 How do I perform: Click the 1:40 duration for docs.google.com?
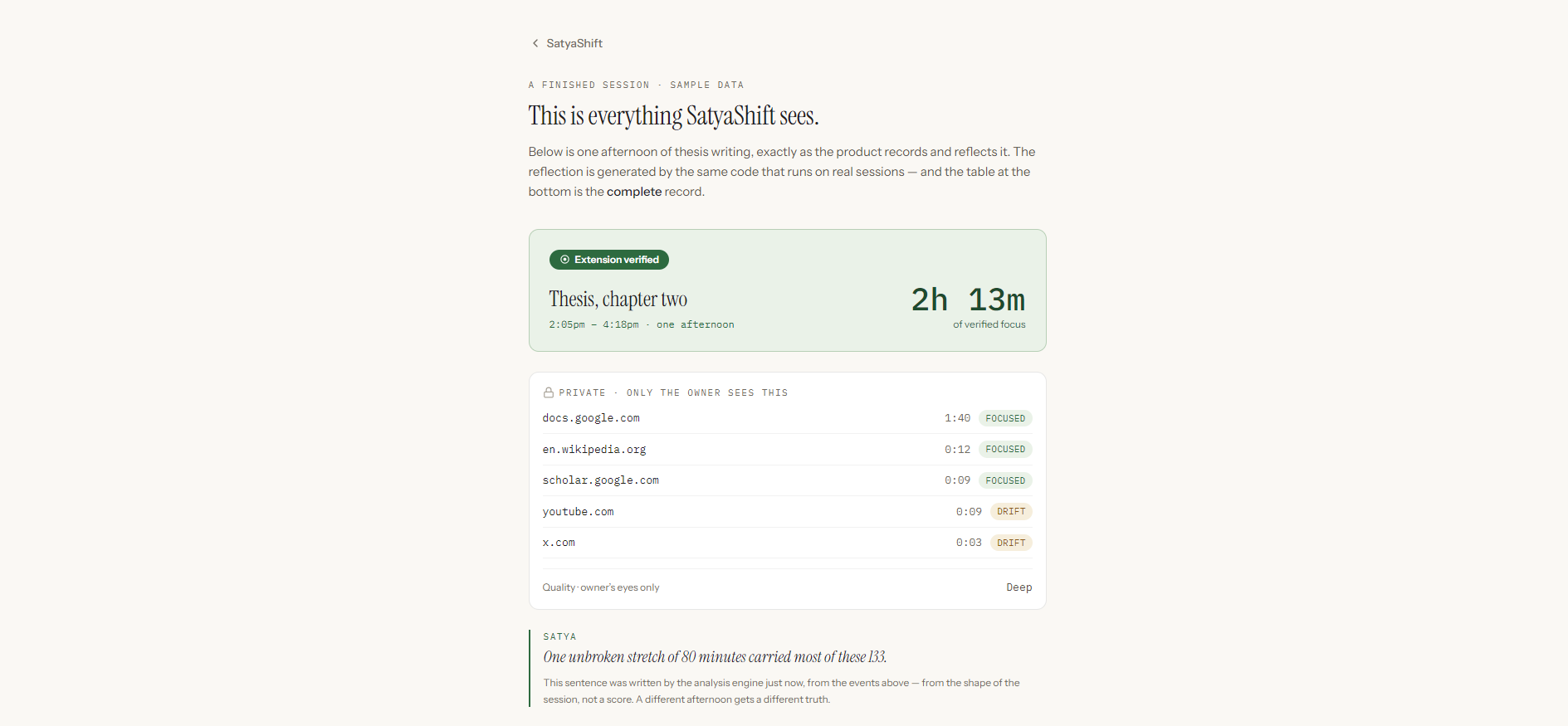click(957, 418)
